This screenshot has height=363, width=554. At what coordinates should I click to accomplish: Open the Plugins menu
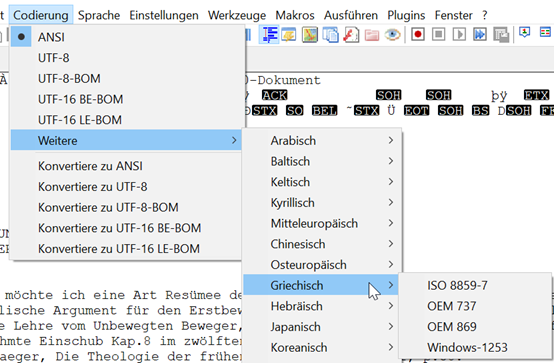406,15
